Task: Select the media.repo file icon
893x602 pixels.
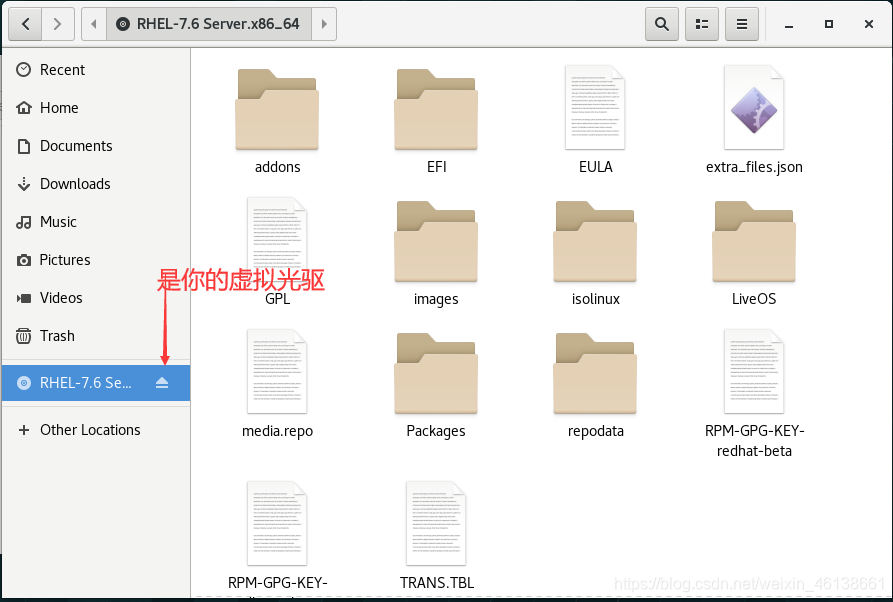Action: coord(277,372)
